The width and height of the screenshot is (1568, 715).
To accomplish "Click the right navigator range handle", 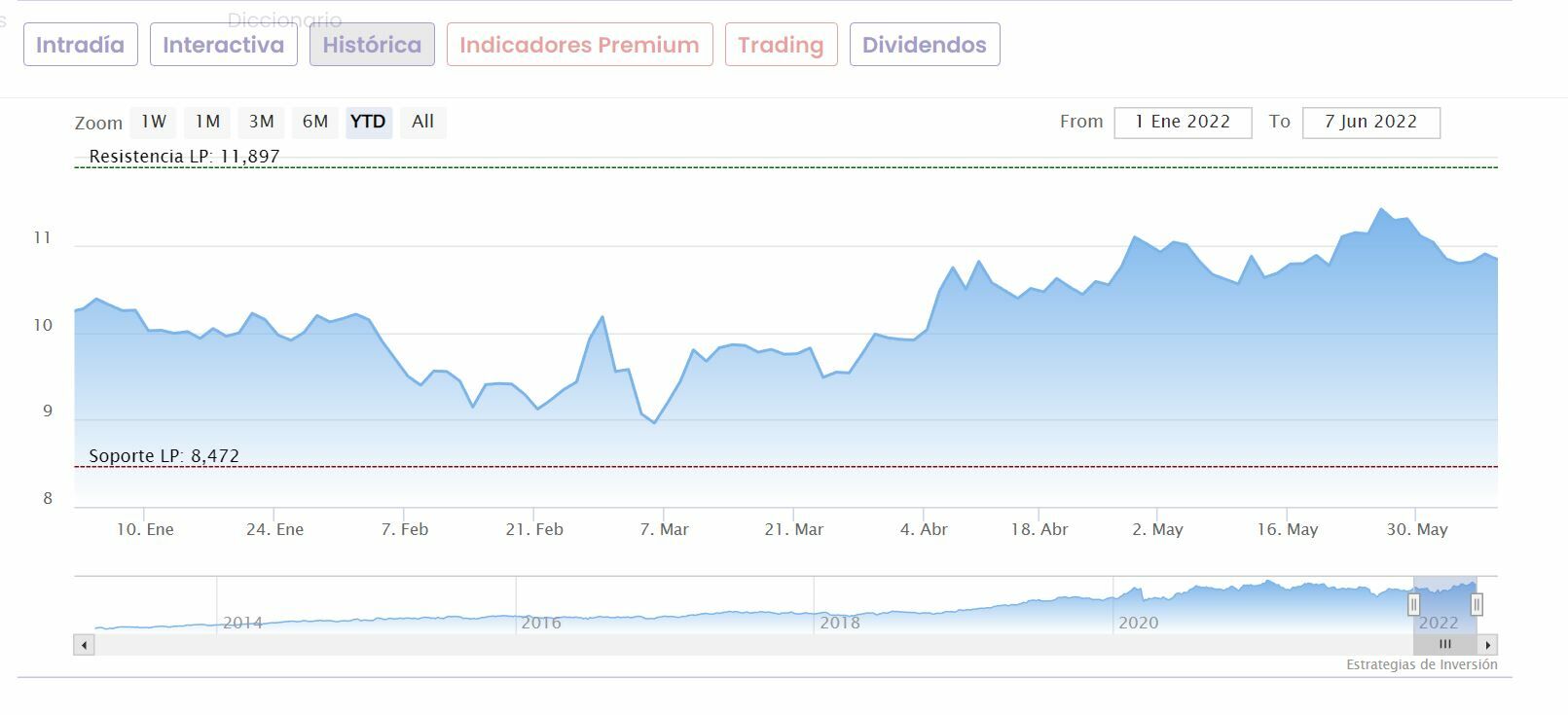I will (x=1477, y=605).
